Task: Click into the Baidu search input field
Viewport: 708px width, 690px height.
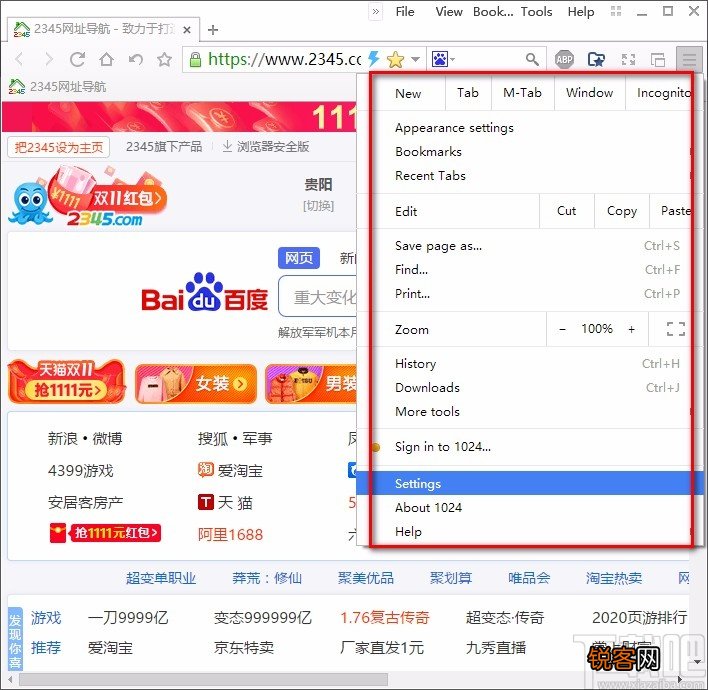Action: pyautogui.click(x=318, y=296)
